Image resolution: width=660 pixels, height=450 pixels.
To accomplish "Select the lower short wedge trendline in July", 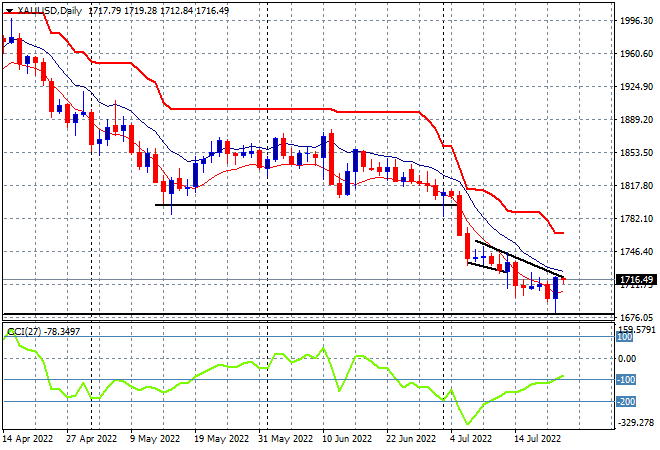I will [487, 268].
